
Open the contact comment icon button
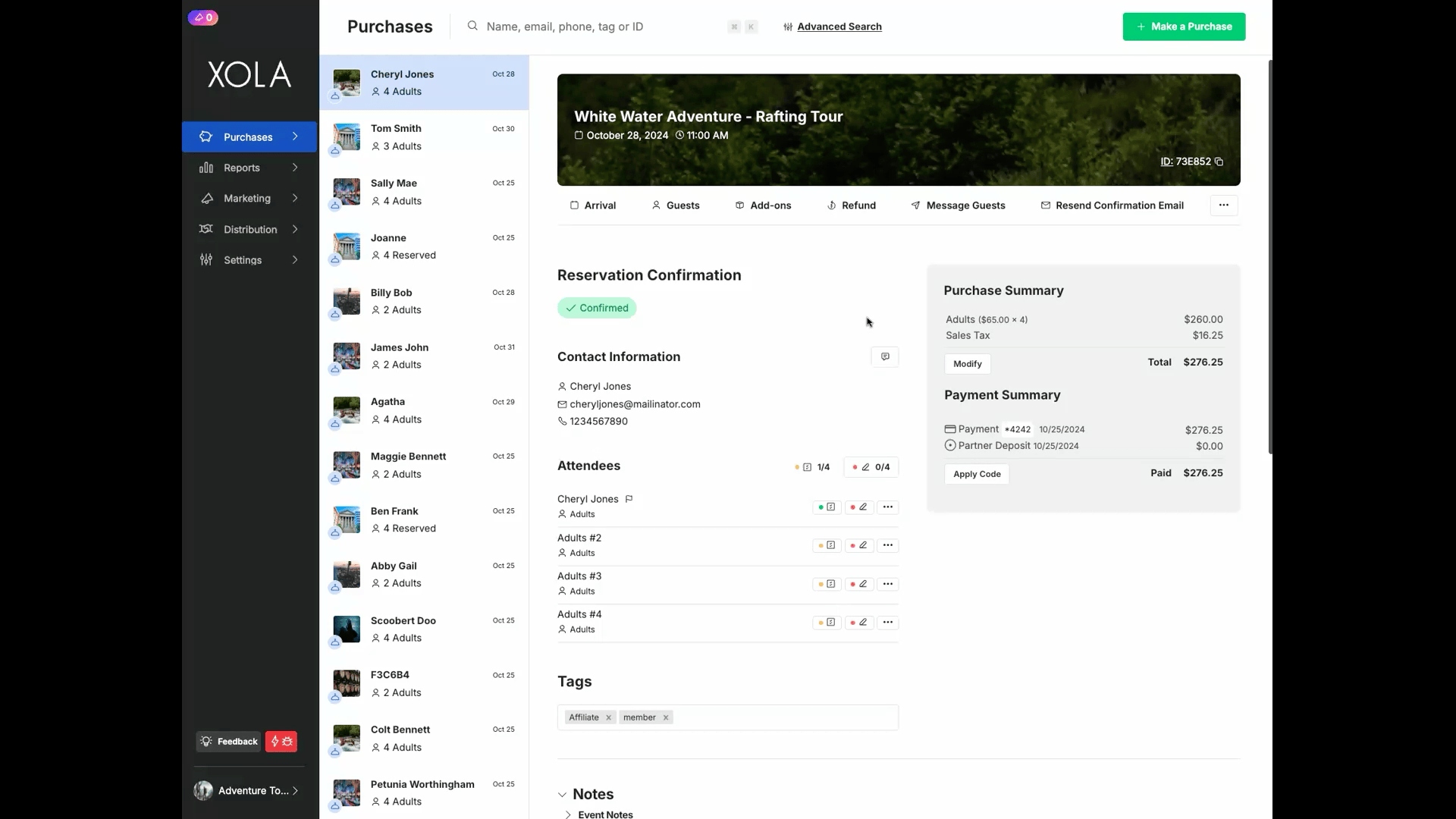[885, 356]
